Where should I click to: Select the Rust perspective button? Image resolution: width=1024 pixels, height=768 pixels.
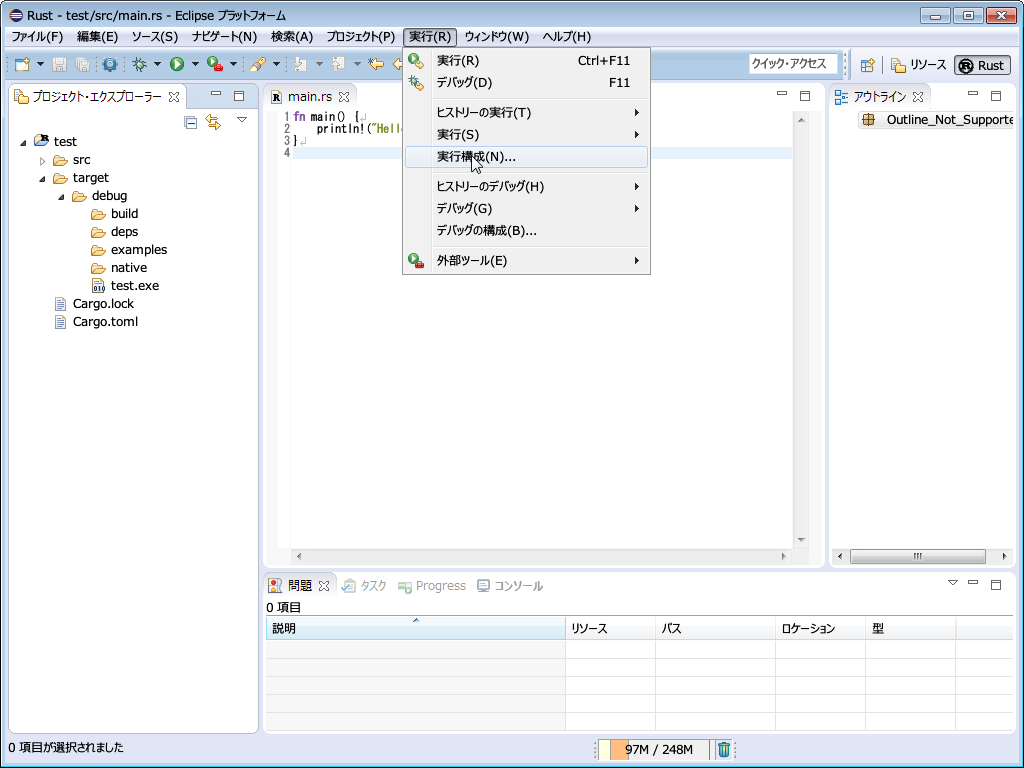982,65
